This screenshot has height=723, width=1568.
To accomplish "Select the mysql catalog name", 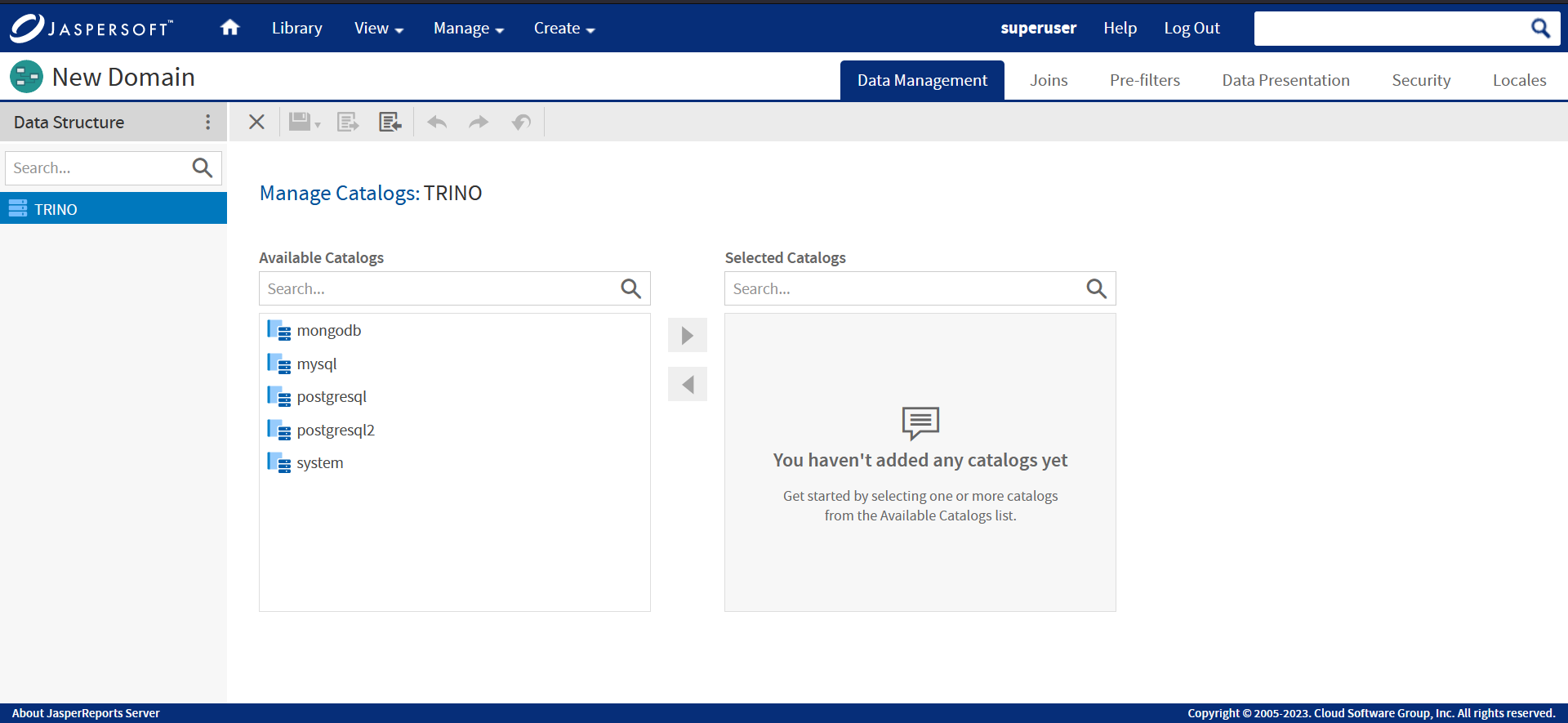I will pyautogui.click(x=317, y=364).
